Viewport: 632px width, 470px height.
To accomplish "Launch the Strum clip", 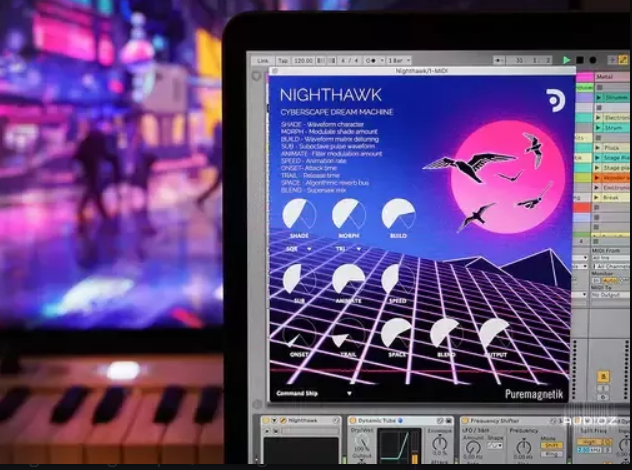I will [x=599, y=128].
